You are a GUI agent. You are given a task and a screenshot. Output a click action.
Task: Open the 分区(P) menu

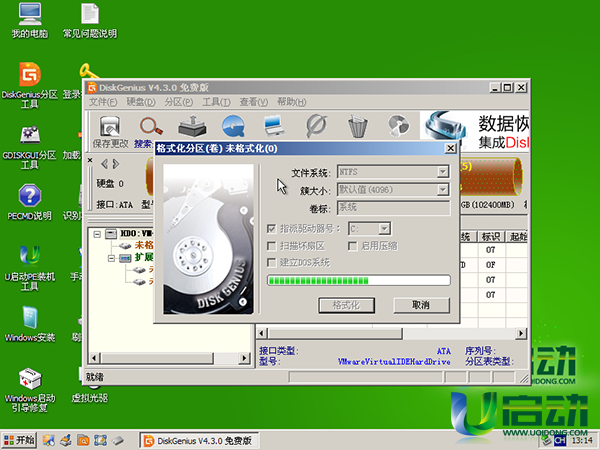click(178, 102)
